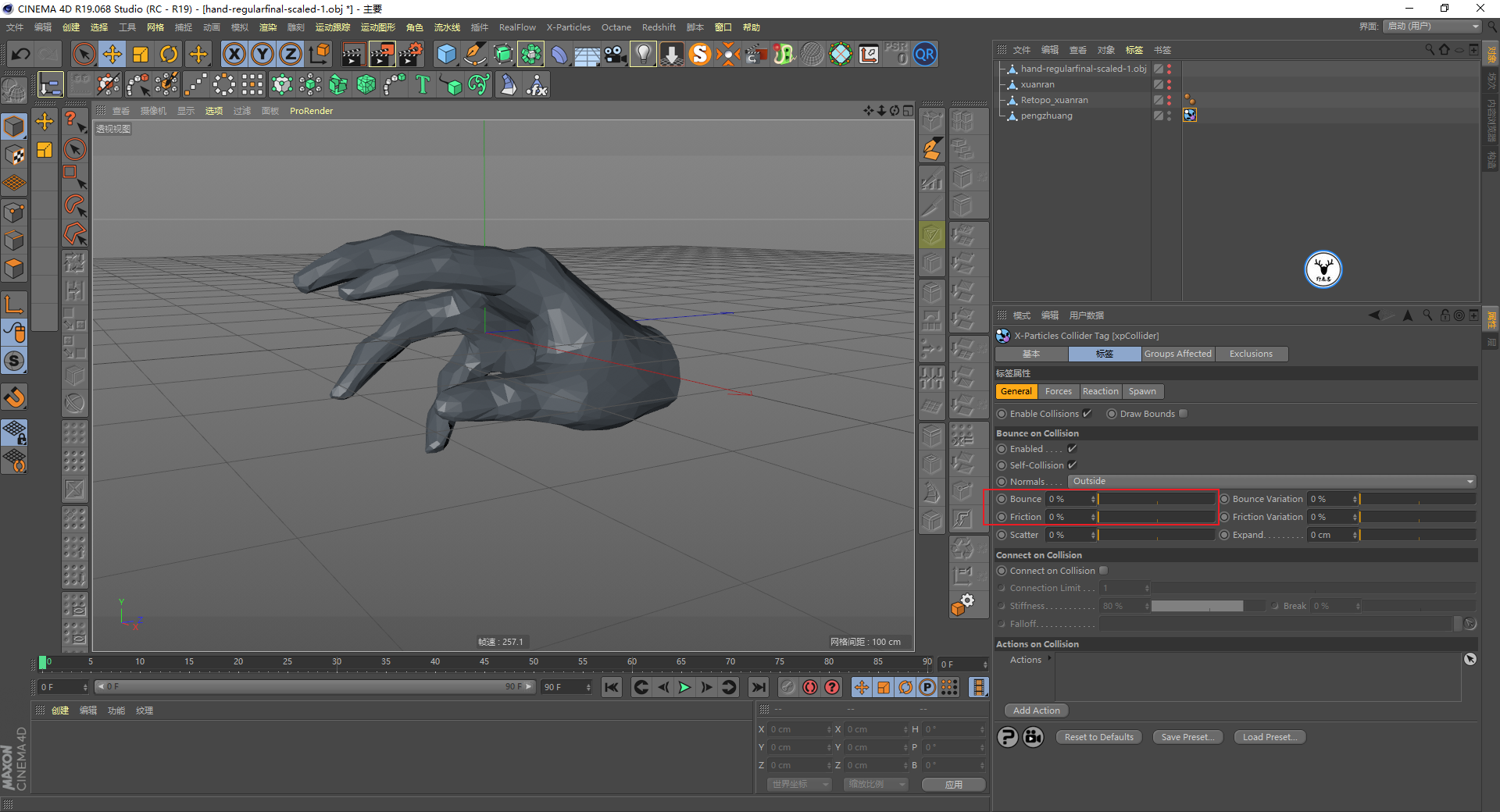Open the Normals dropdown set to Outside
The height and width of the screenshot is (812, 1500).
pos(1272,482)
